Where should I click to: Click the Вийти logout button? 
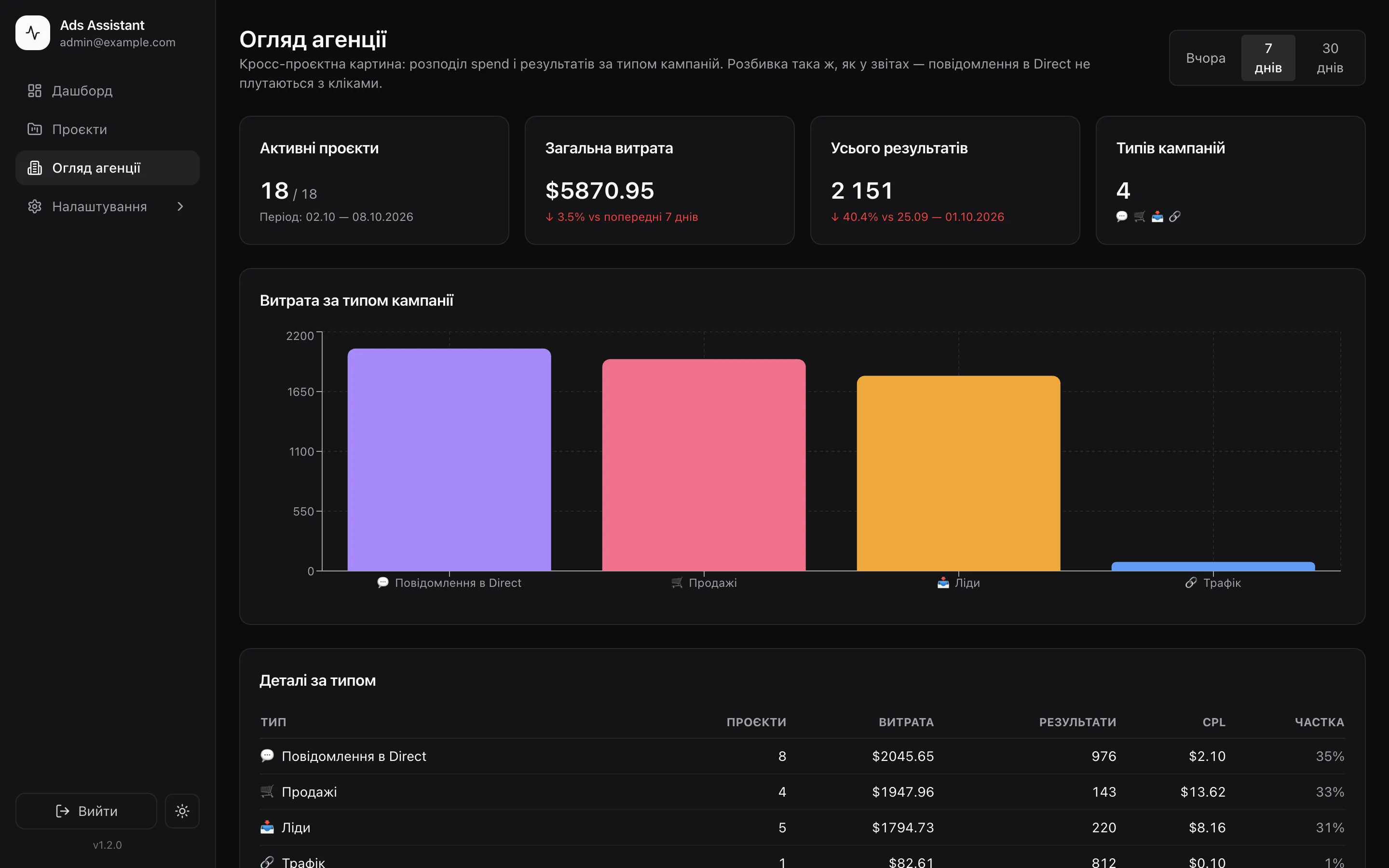86,811
